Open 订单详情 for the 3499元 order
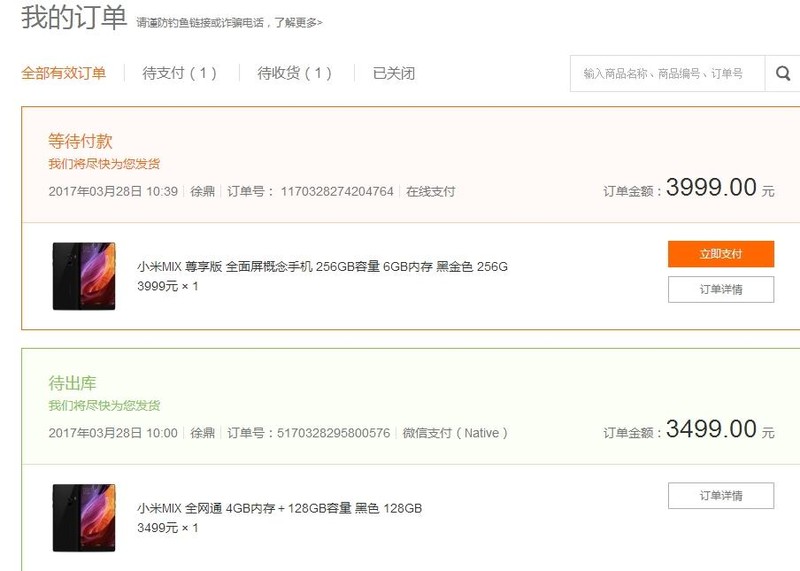 (721, 495)
